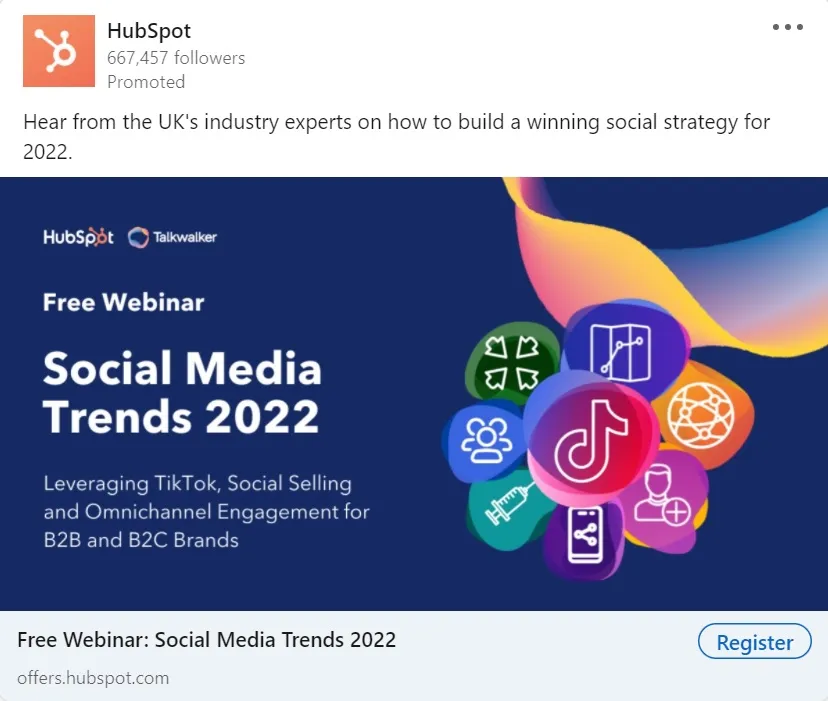Open the HubSpot company name link

point(149,31)
